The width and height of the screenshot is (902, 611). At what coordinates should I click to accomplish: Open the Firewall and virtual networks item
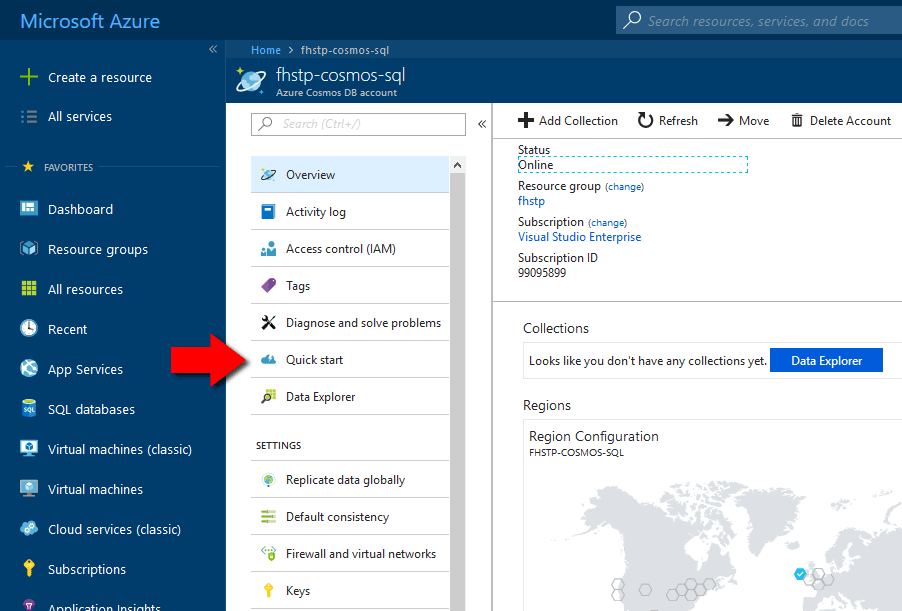(350, 553)
